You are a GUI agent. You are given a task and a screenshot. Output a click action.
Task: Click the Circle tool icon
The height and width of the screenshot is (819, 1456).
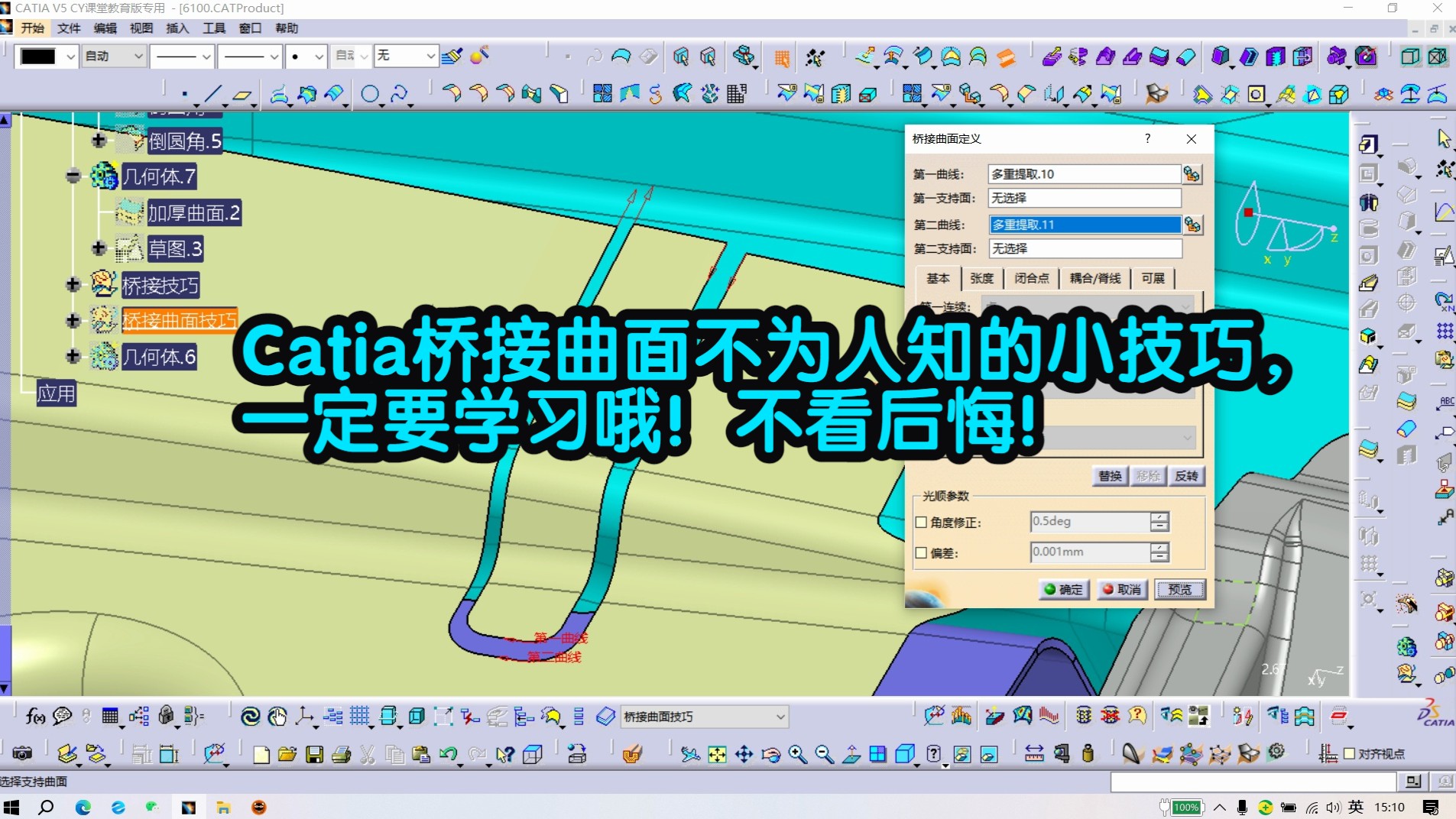[370, 95]
